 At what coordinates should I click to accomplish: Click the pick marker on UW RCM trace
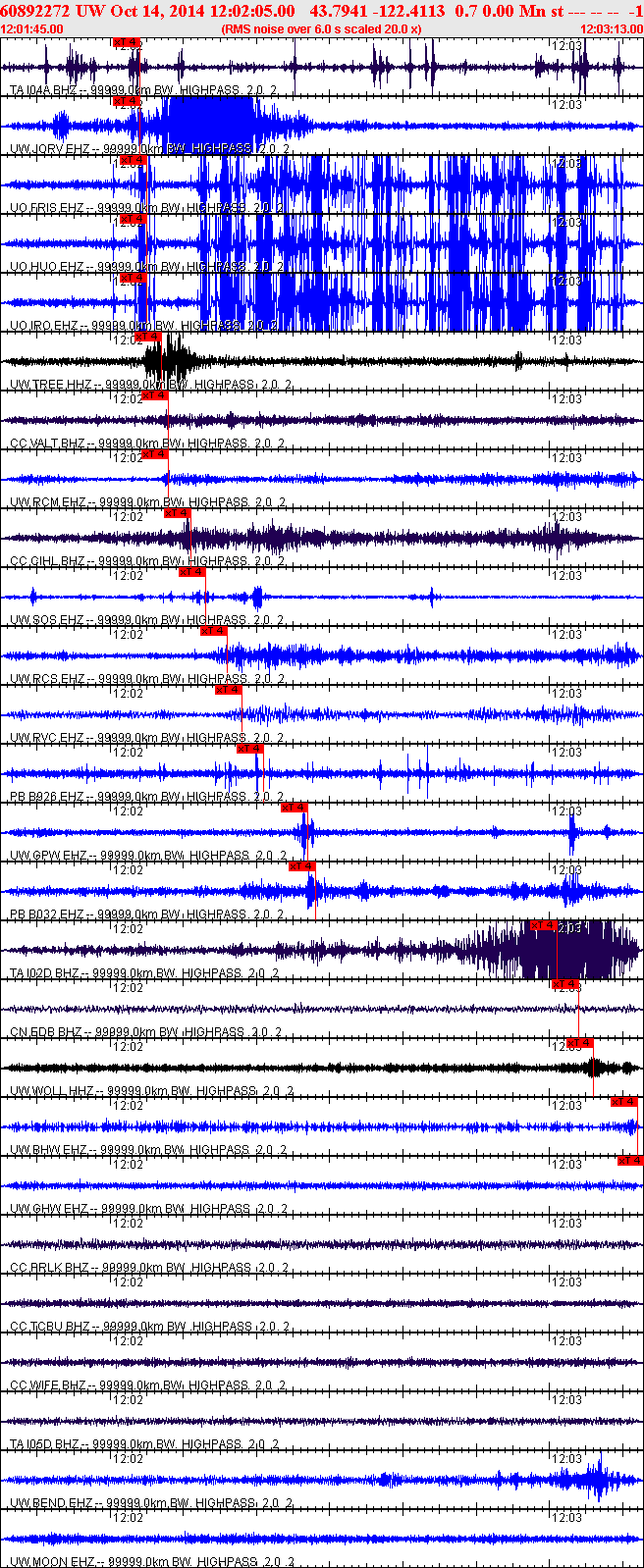pyautogui.click(x=155, y=454)
